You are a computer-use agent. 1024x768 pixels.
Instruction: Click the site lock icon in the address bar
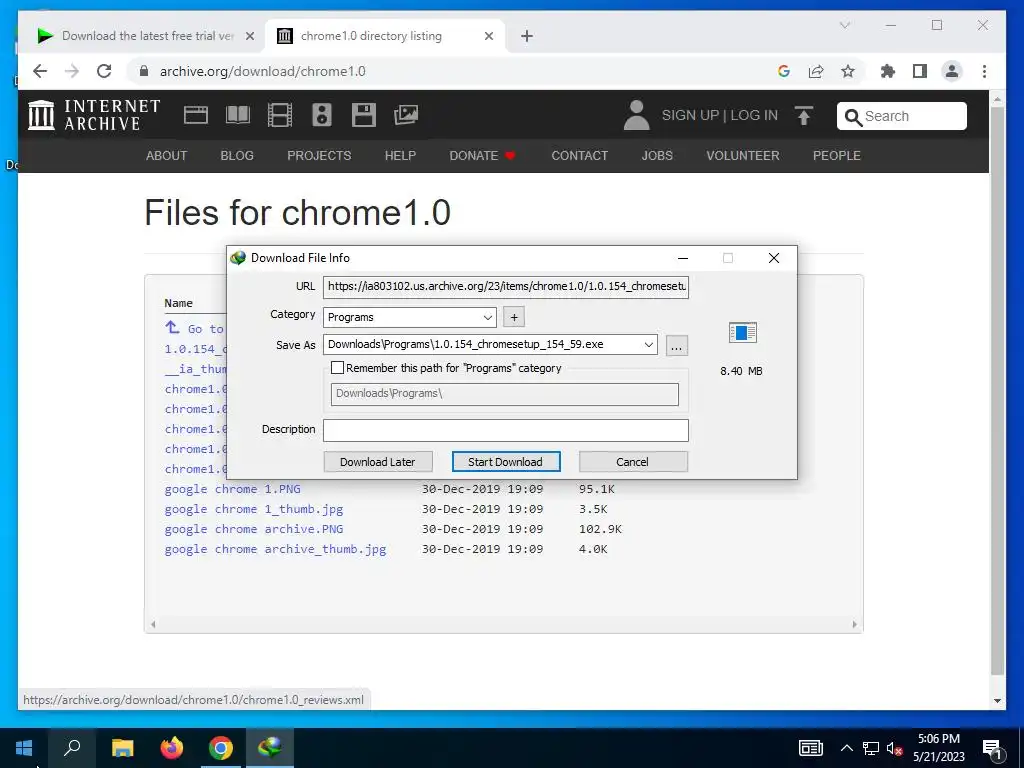(x=144, y=71)
